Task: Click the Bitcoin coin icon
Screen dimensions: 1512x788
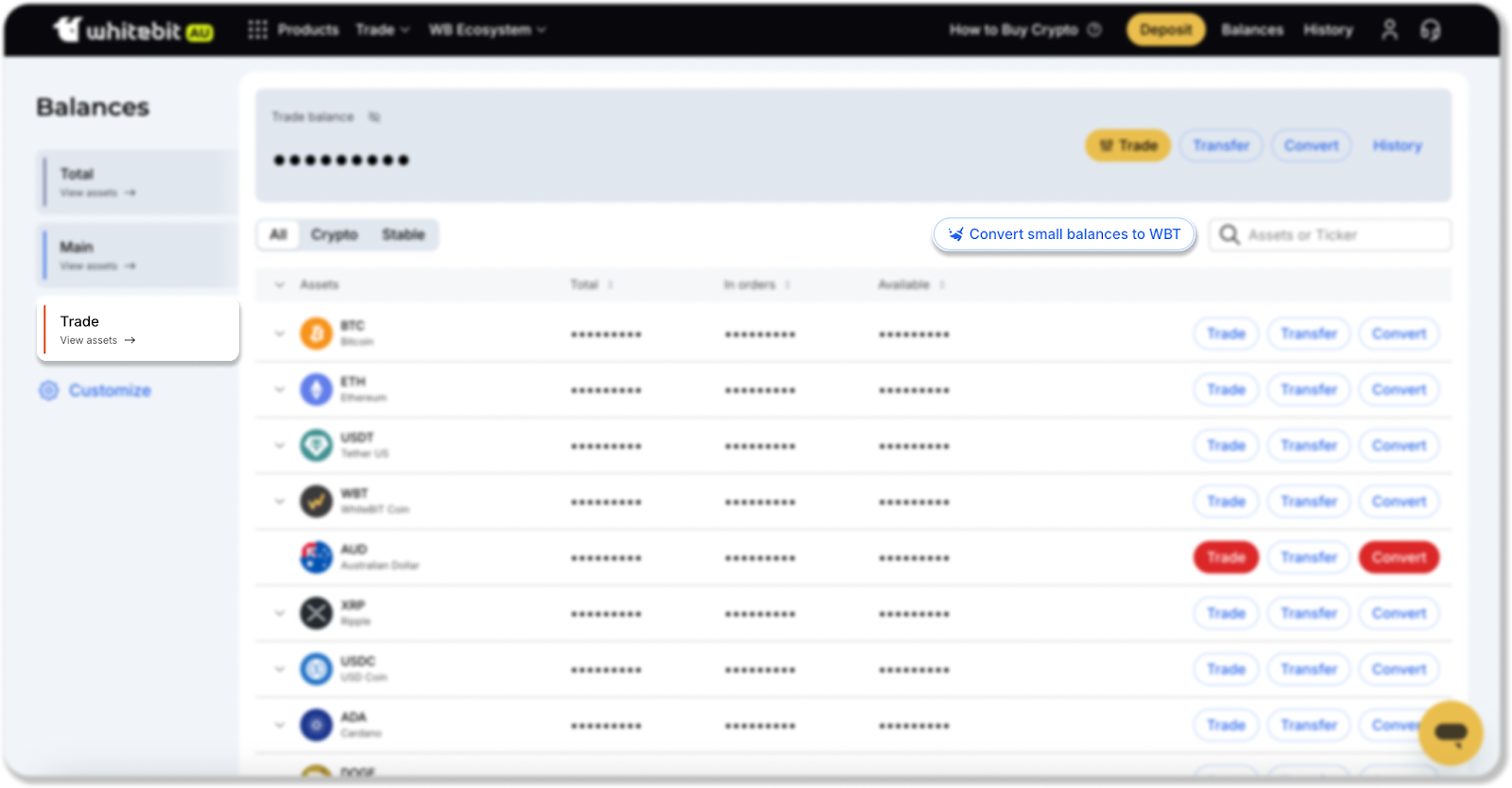Action: pos(316,334)
